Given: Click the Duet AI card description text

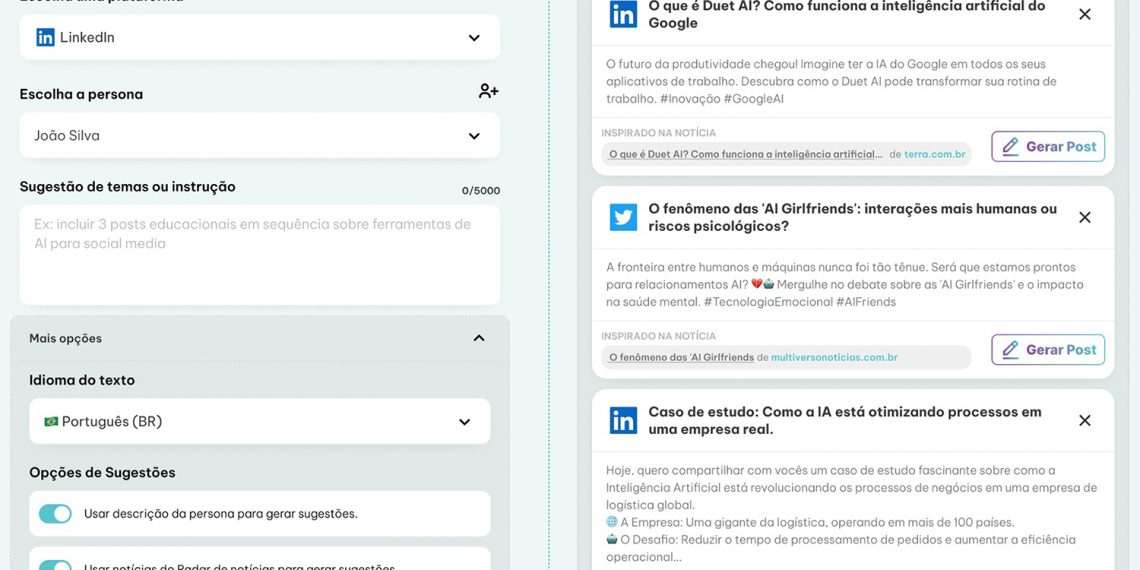Looking at the screenshot, I should pyautogui.click(x=831, y=81).
